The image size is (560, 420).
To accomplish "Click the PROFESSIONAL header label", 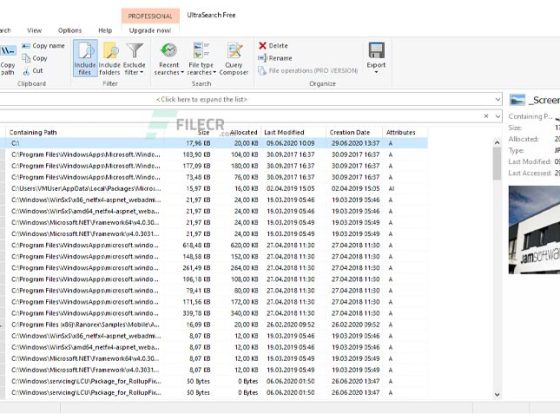I will pos(150,16).
